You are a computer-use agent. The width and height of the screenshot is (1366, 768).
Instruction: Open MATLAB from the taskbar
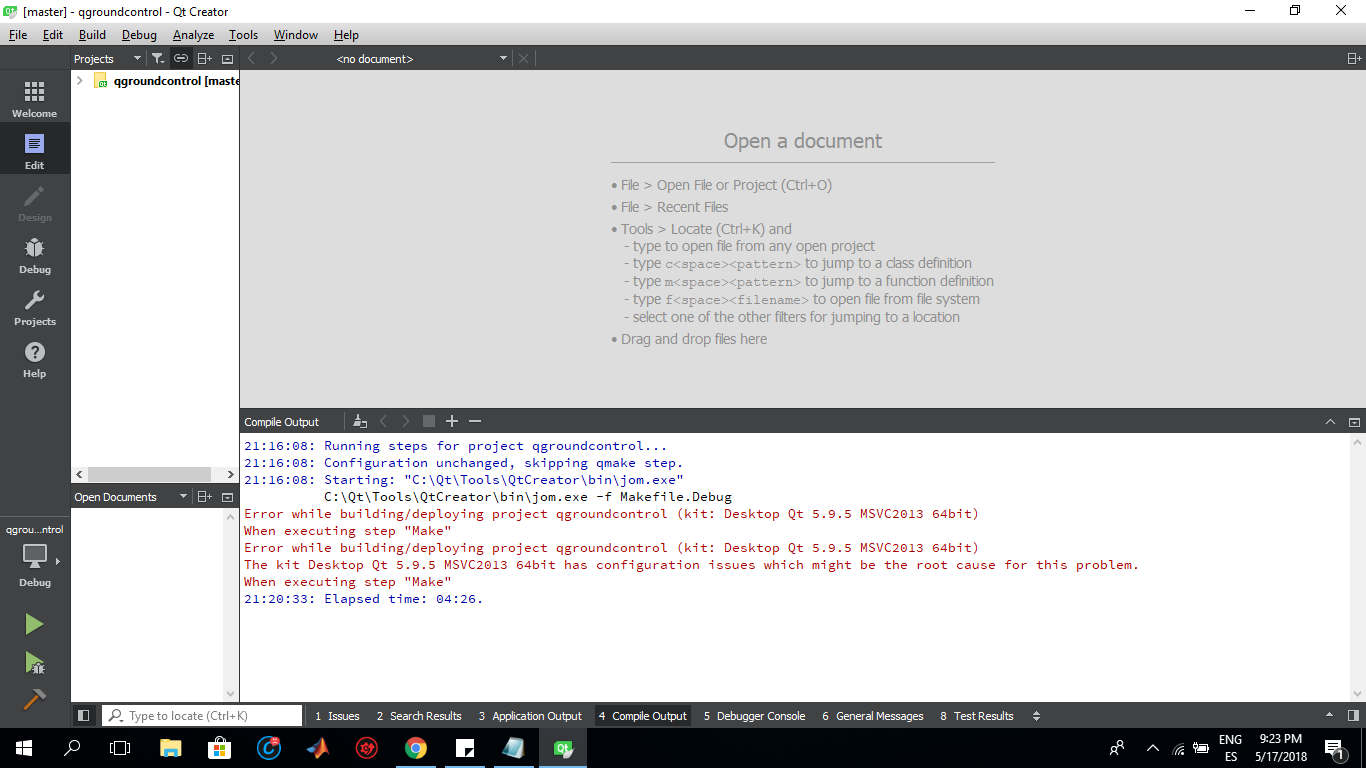(x=318, y=747)
